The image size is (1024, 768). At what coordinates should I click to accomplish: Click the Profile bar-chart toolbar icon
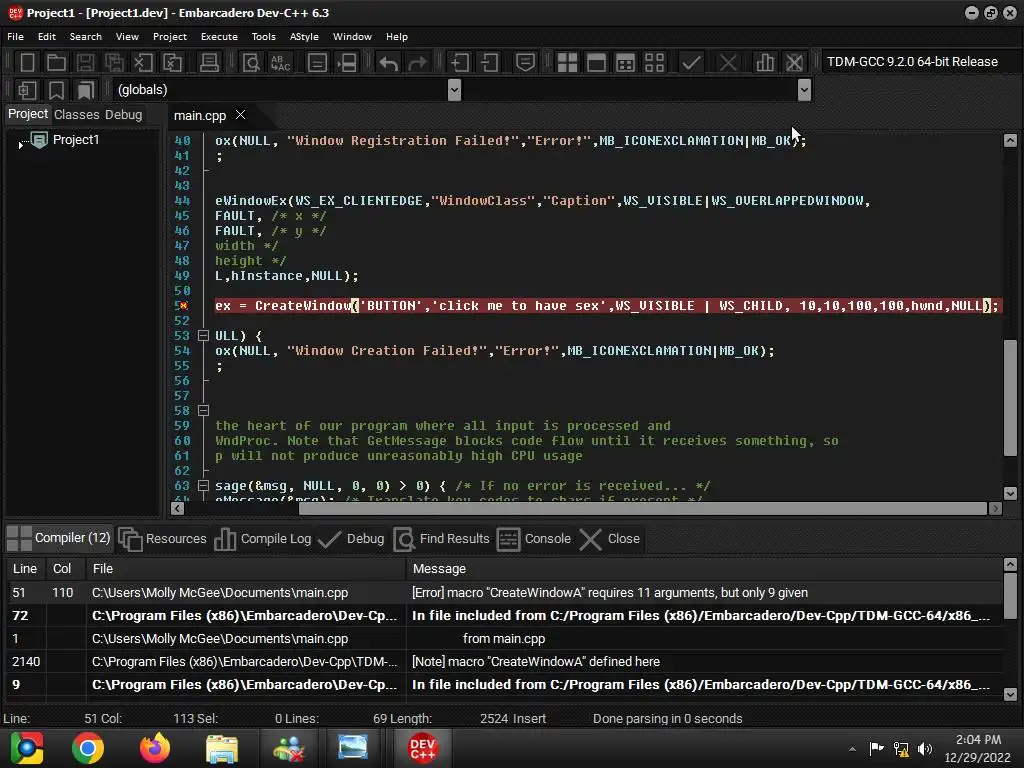[765, 63]
